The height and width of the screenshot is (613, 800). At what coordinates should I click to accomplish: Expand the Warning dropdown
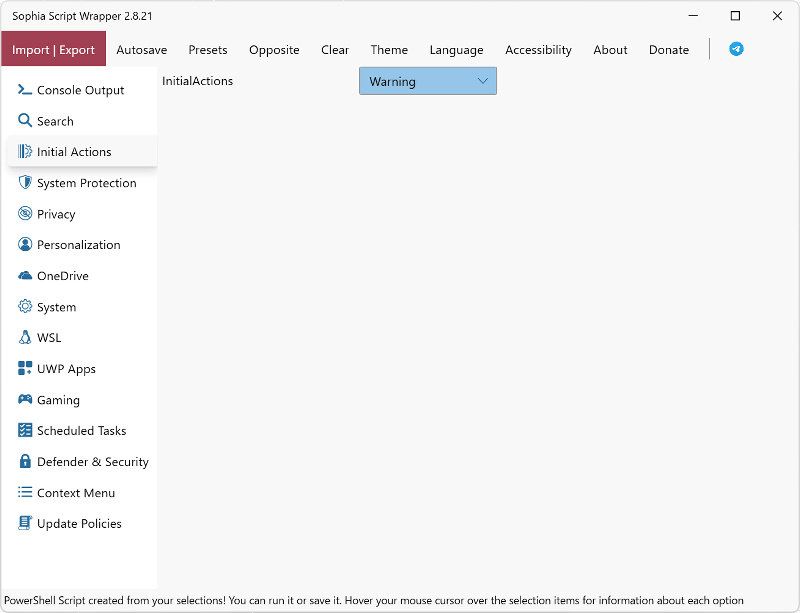[x=427, y=82]
